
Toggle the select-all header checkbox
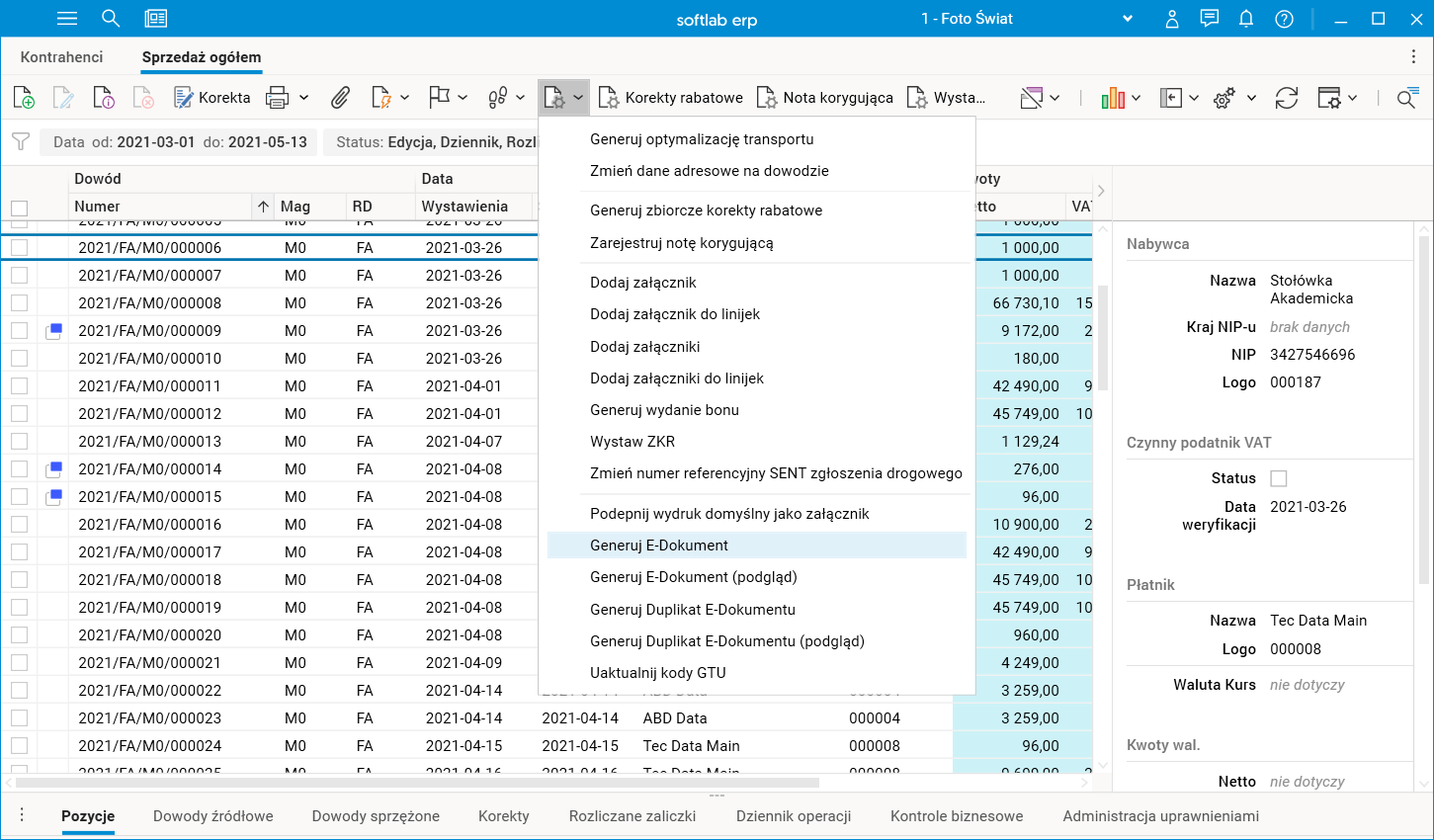coord(20,208)
